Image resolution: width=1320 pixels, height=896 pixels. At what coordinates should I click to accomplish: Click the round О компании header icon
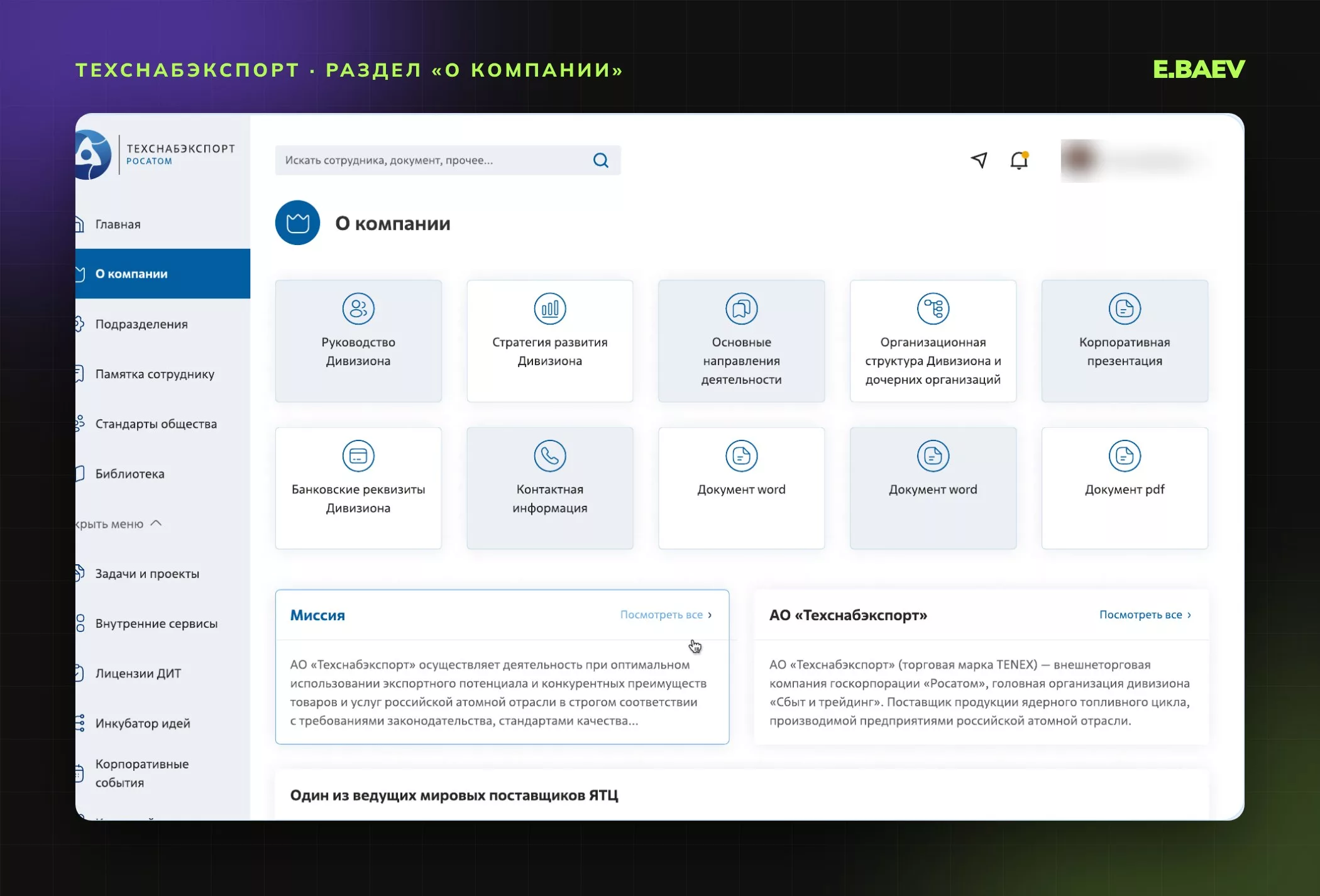coord(297,222)
